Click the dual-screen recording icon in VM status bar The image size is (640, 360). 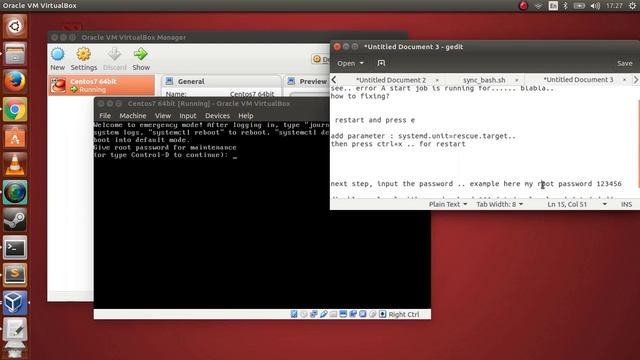click(353, 314)
